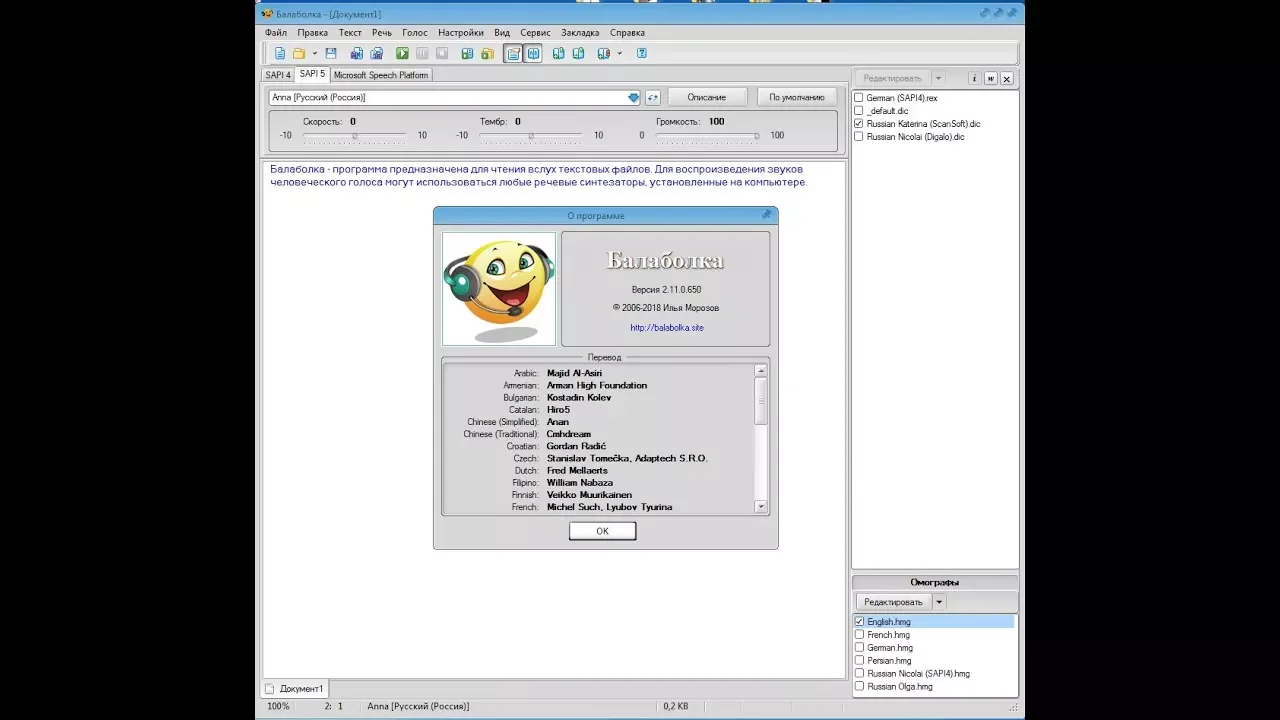Click the refresh voice icon beside dropdown
This screenshot has height=720, width=1280.
652,97
